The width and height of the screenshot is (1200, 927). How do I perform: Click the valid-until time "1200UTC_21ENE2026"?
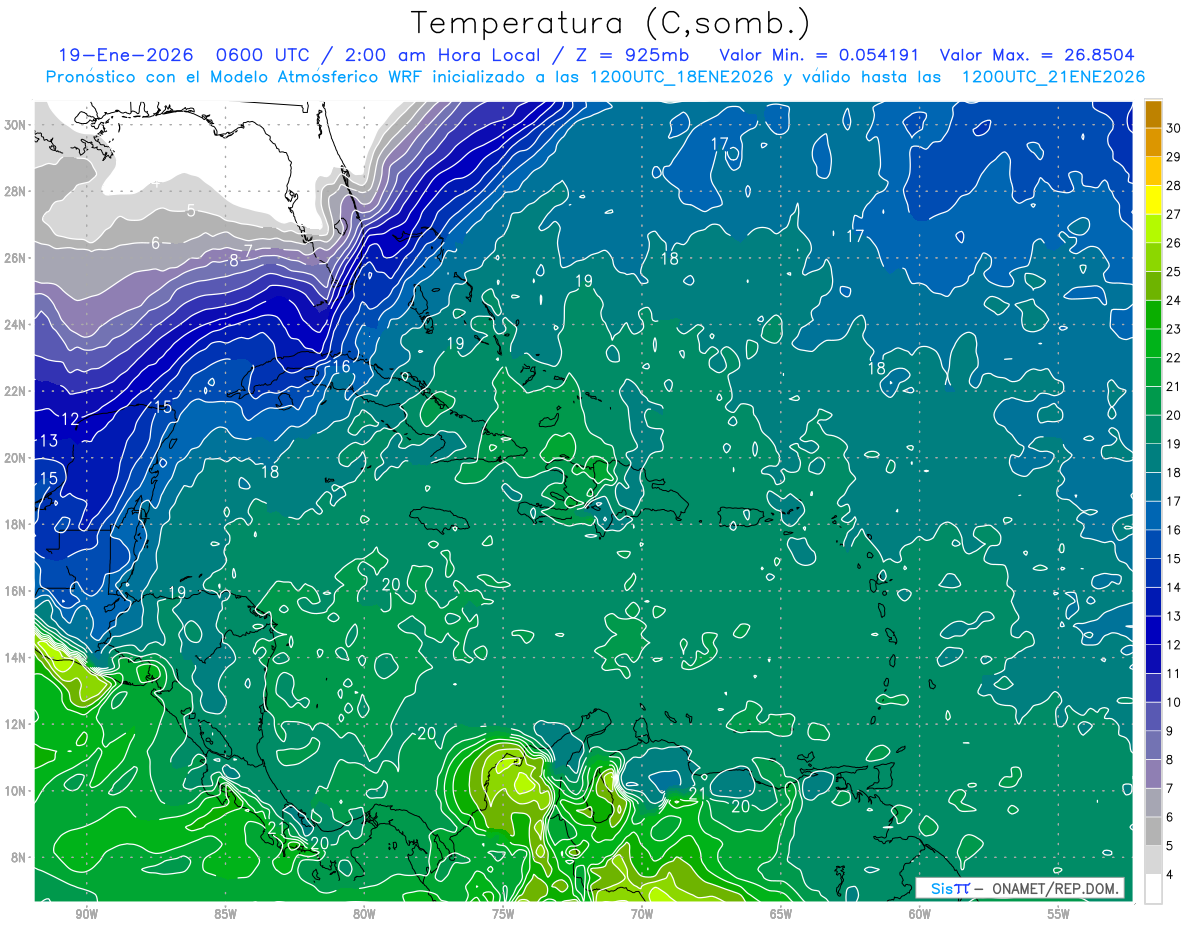pyautogui.click(x=1052, y=77)
